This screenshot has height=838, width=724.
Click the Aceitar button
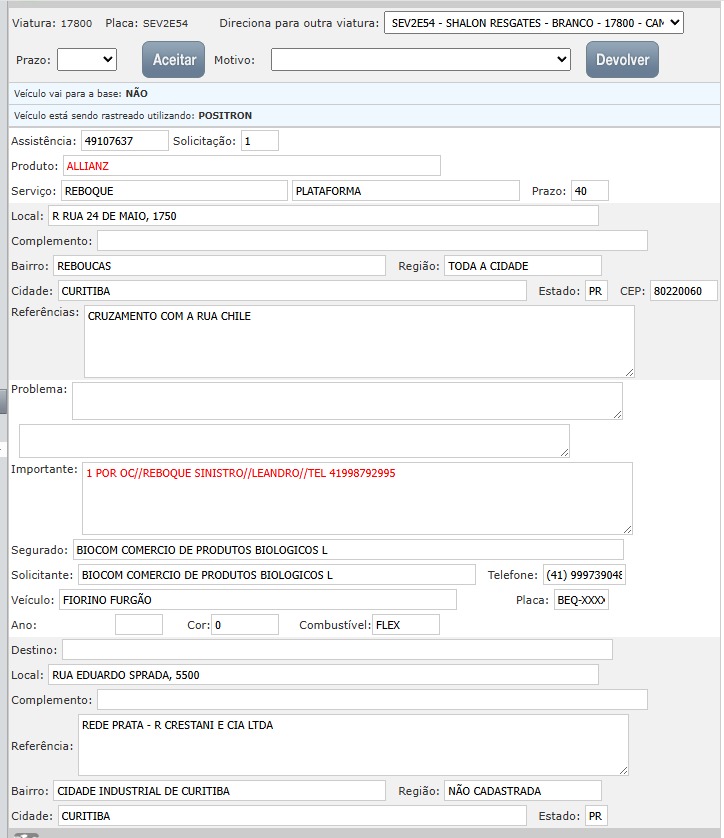[x=173, y=60]
